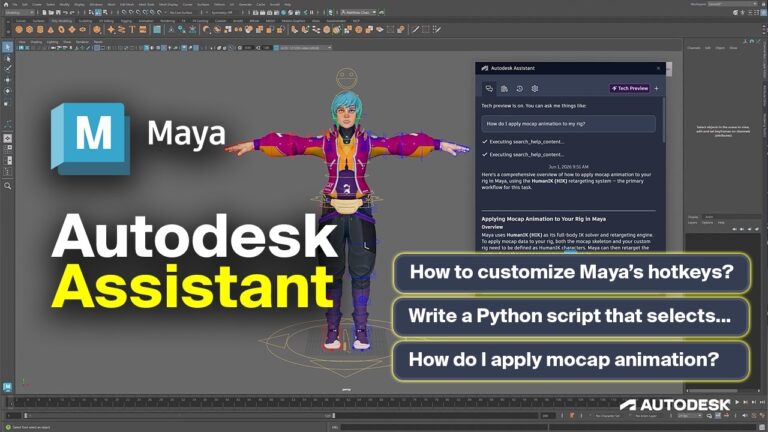Open the chat tab icon in Autodesk Assistant

pos(489,89)
